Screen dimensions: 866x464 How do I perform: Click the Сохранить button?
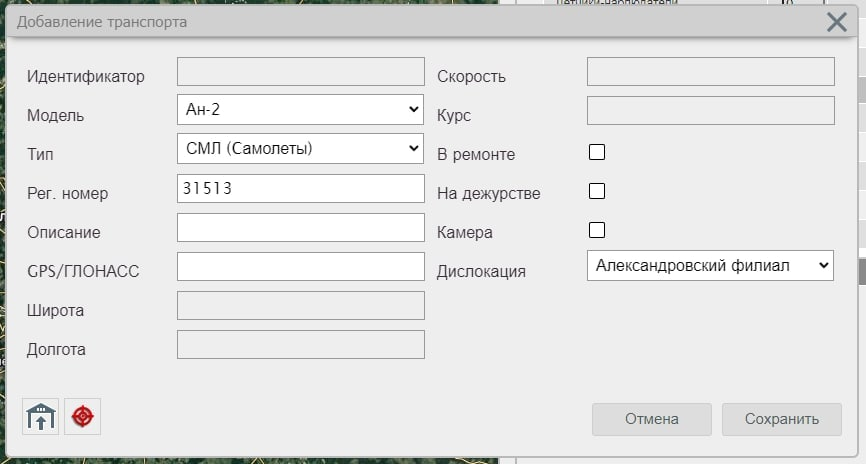pyautogui.click(x=781, y=419)
